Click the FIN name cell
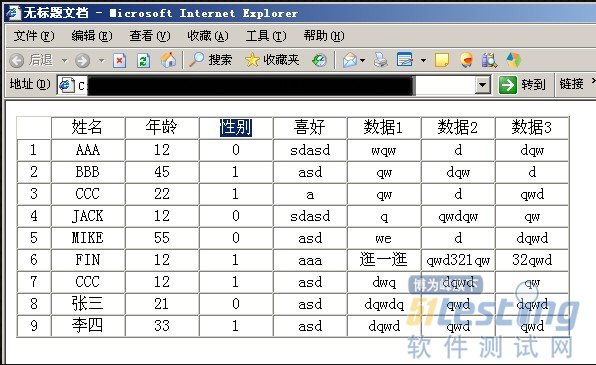The image size is (596, 365). tap(88, 260)
